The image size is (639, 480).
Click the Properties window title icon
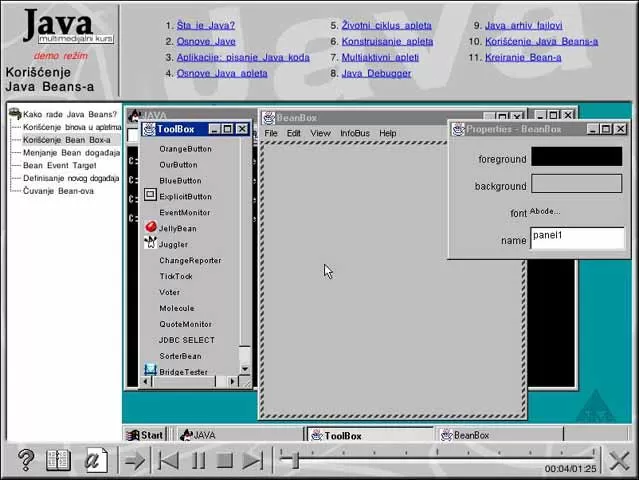click(x=459, y=129)
